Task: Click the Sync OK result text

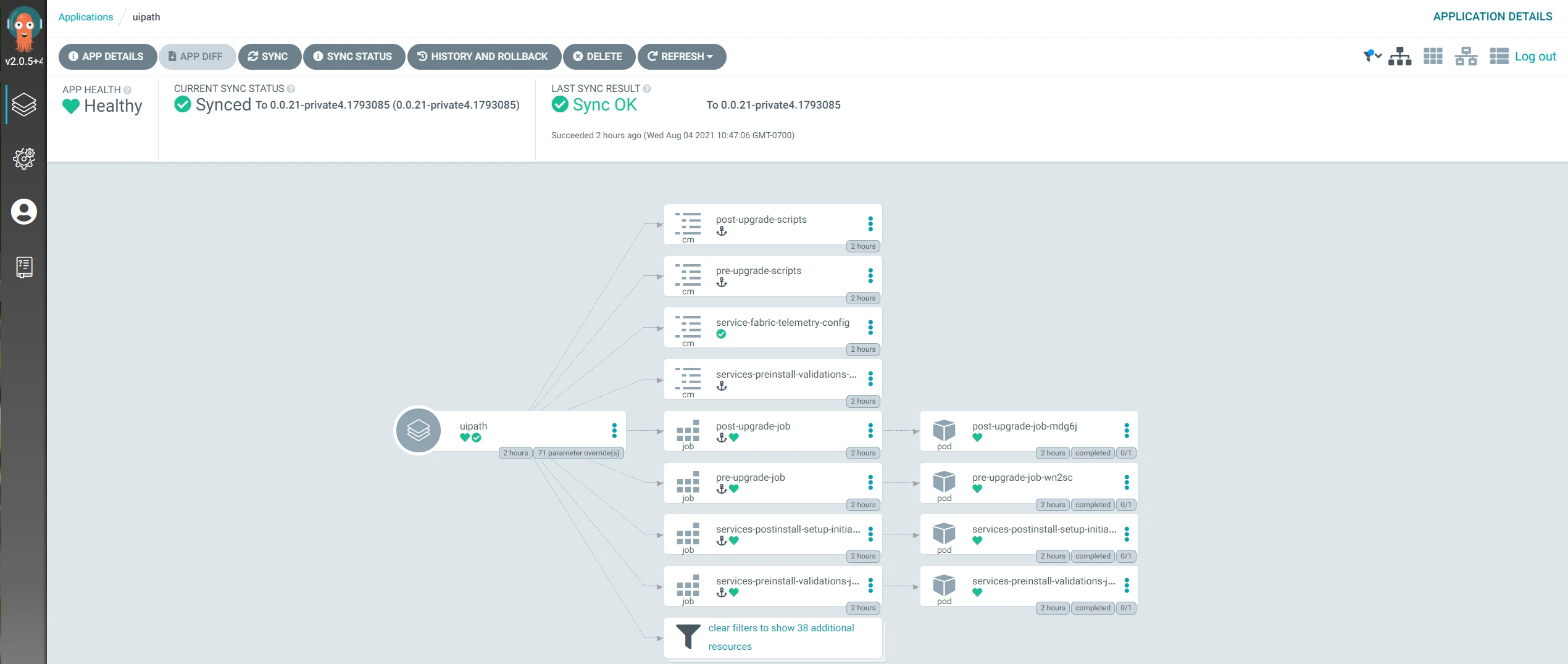Action: click(x=604, y=105)
